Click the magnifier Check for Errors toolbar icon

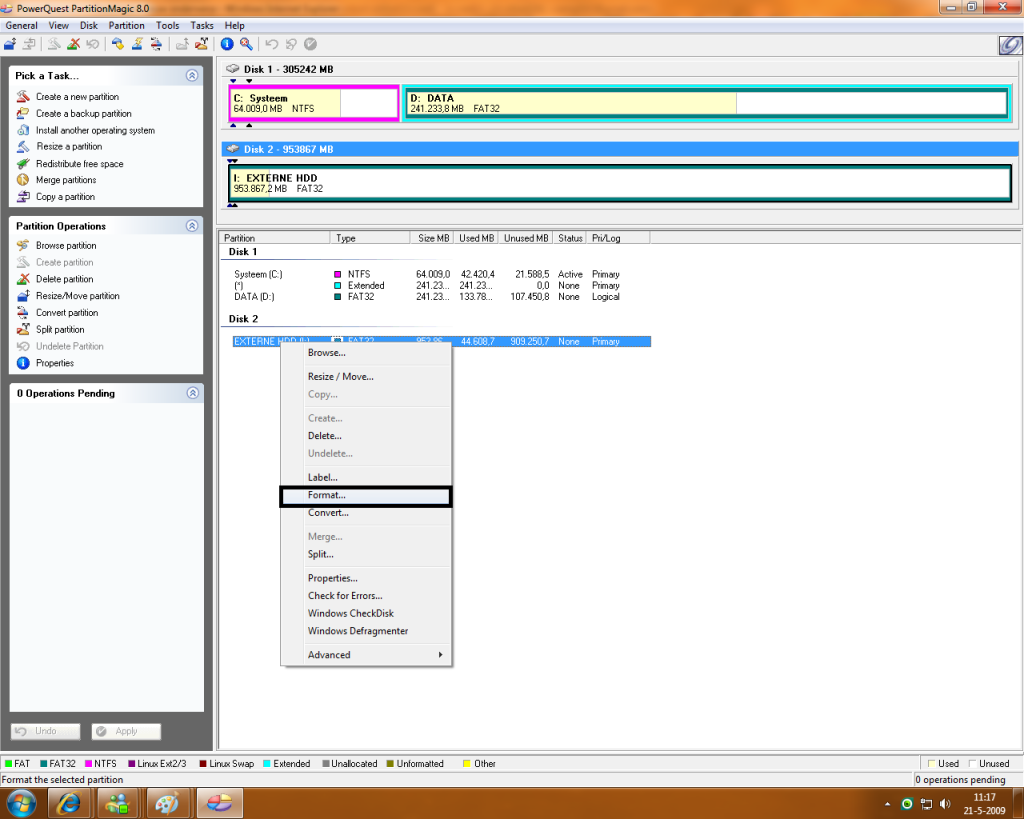pos(246,44)
